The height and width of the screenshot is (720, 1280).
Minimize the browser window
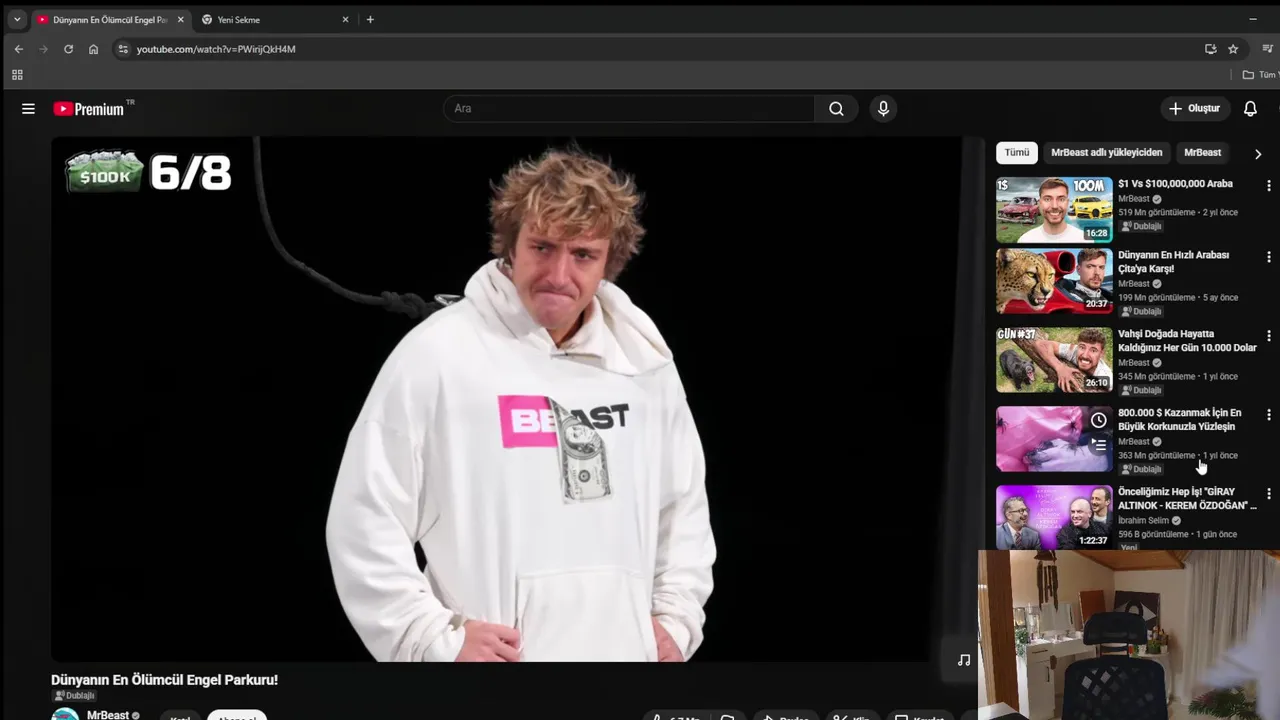pyautogui.click(x=1252, y=19)
